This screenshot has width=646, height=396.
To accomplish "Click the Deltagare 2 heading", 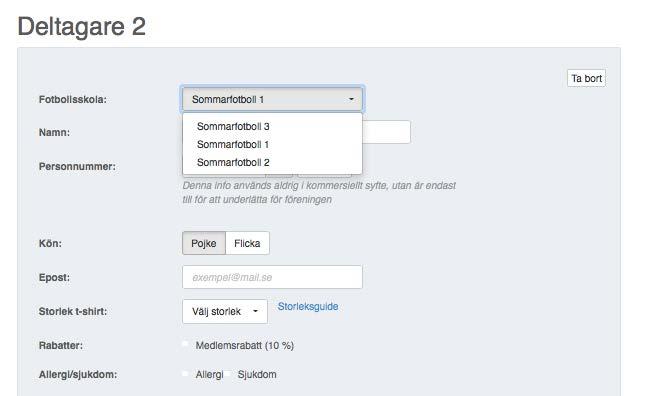I will [x=82, y=26].
